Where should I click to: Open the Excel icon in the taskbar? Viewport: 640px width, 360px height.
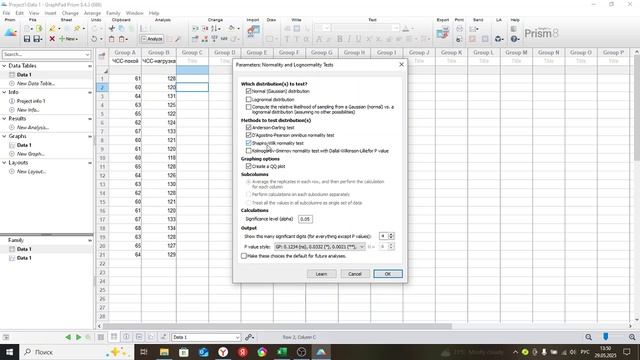[282, 352]
